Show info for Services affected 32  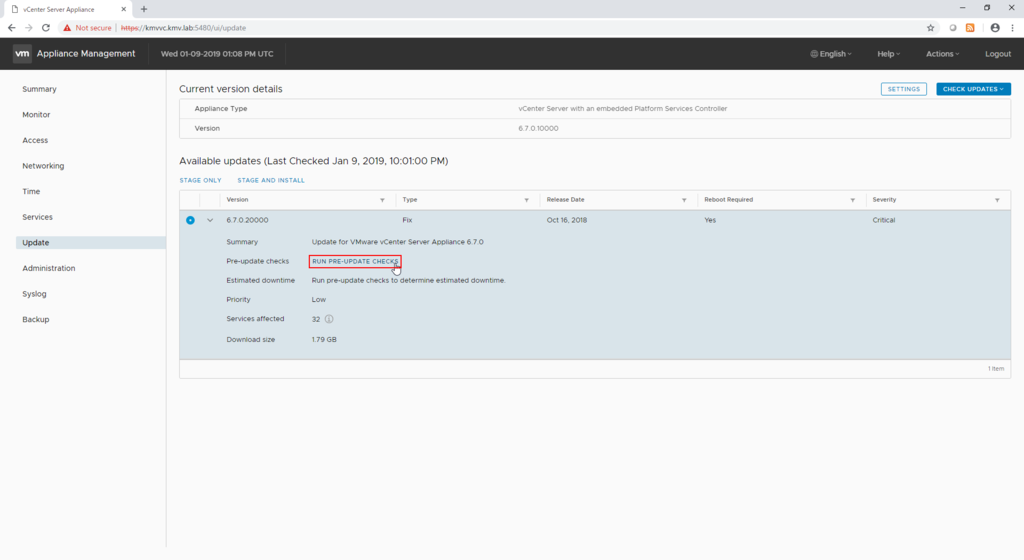tap(329, 319)
